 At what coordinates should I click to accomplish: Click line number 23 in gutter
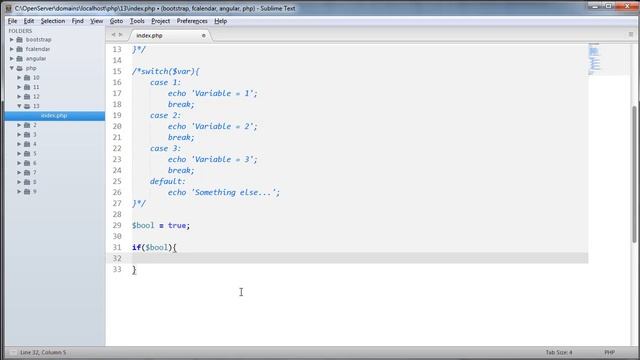[117, 160]
